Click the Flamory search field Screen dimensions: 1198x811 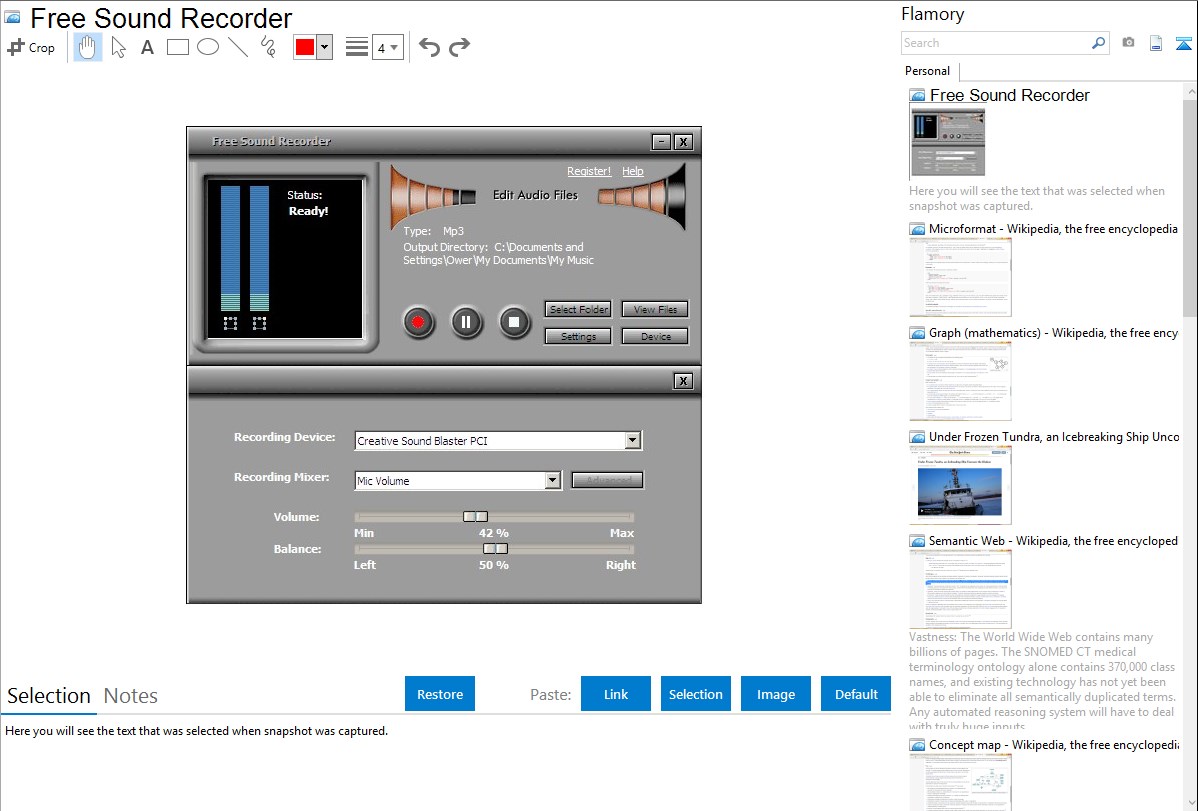[x=995, y=43]
